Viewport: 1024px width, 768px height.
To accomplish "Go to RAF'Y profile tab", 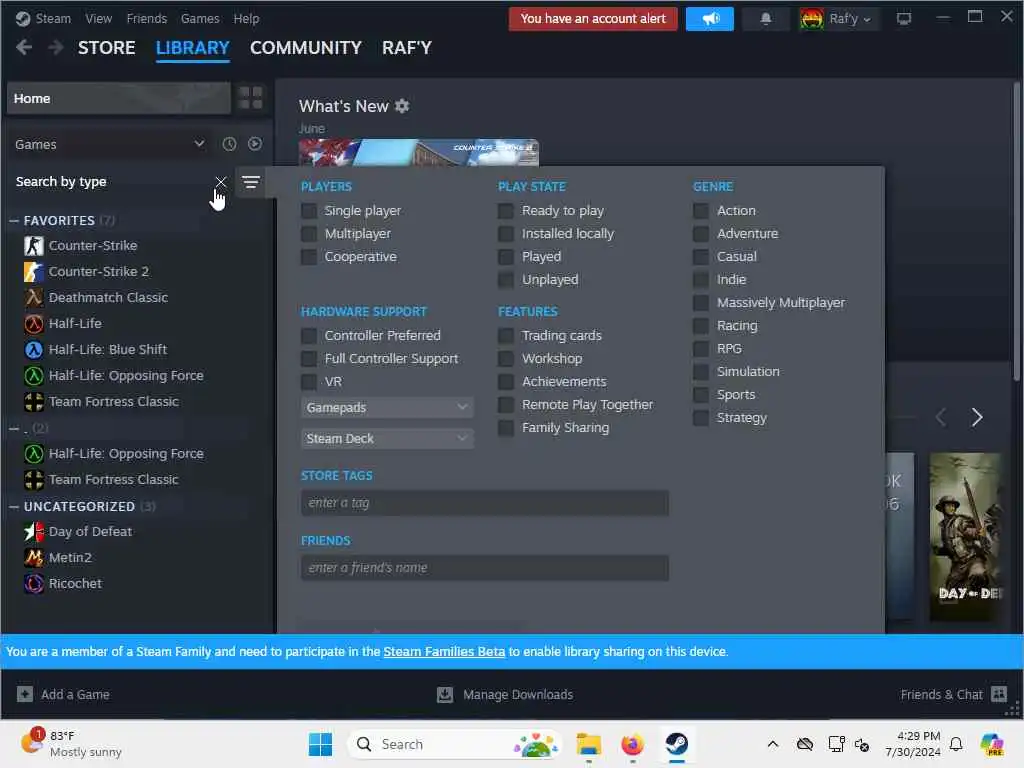I will [x=407, y=48].
